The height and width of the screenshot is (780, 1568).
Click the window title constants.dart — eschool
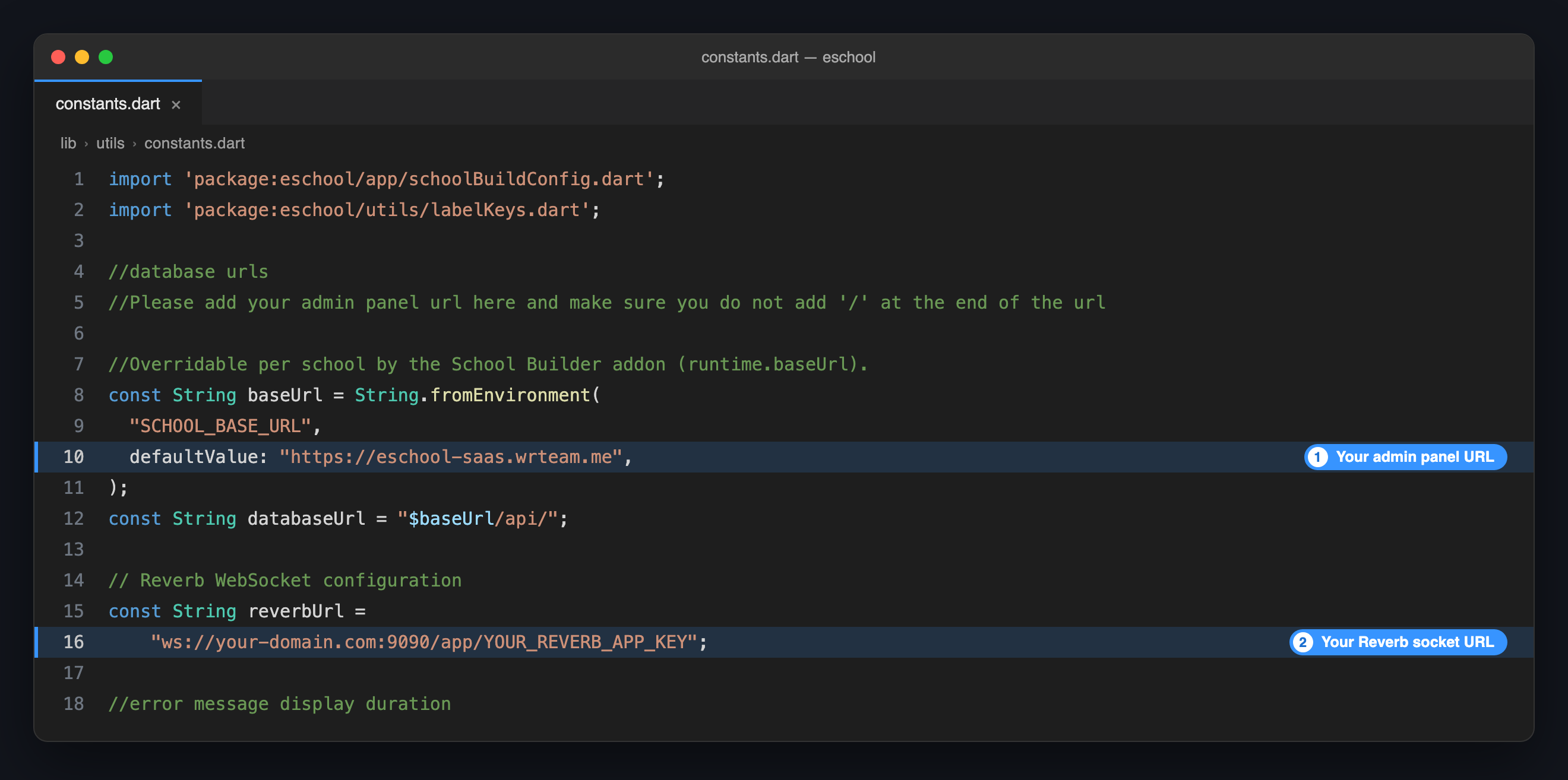[x=788, y=57]
